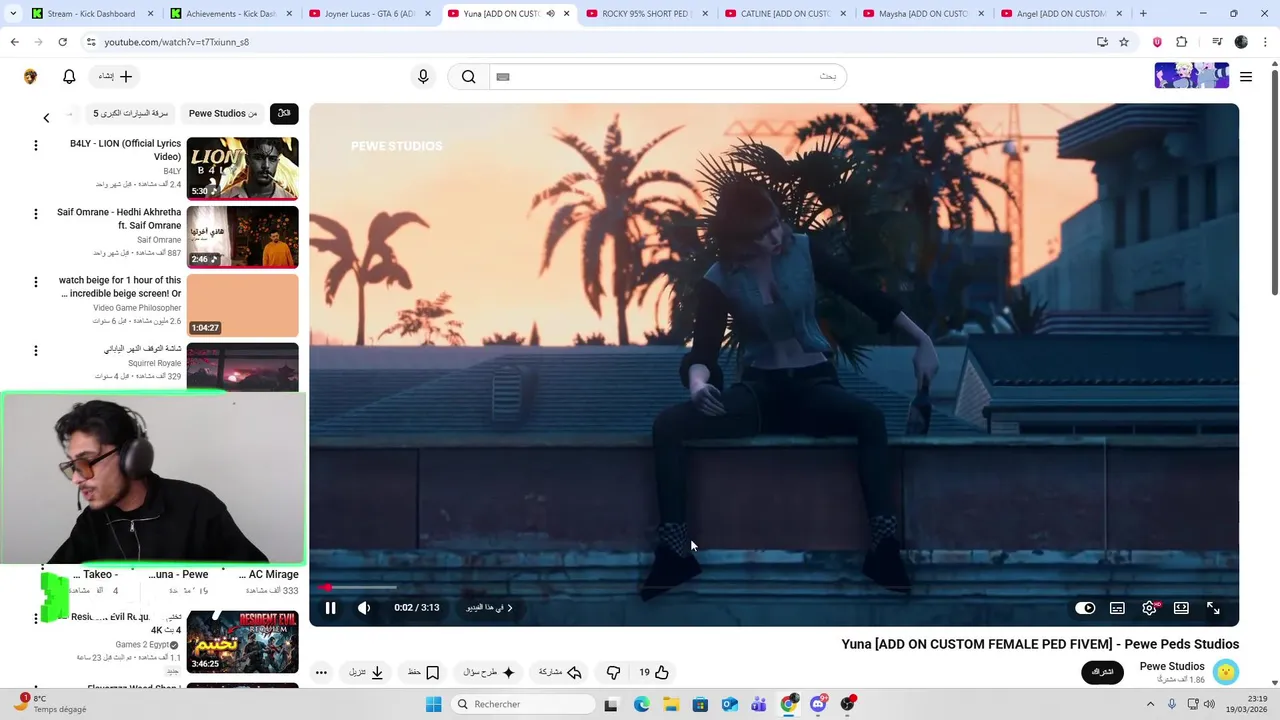Viewport: 1280px width, 720px height.
Task: Switch to ROCKY 95% SHORT PED tab
Action: (646, 14)
